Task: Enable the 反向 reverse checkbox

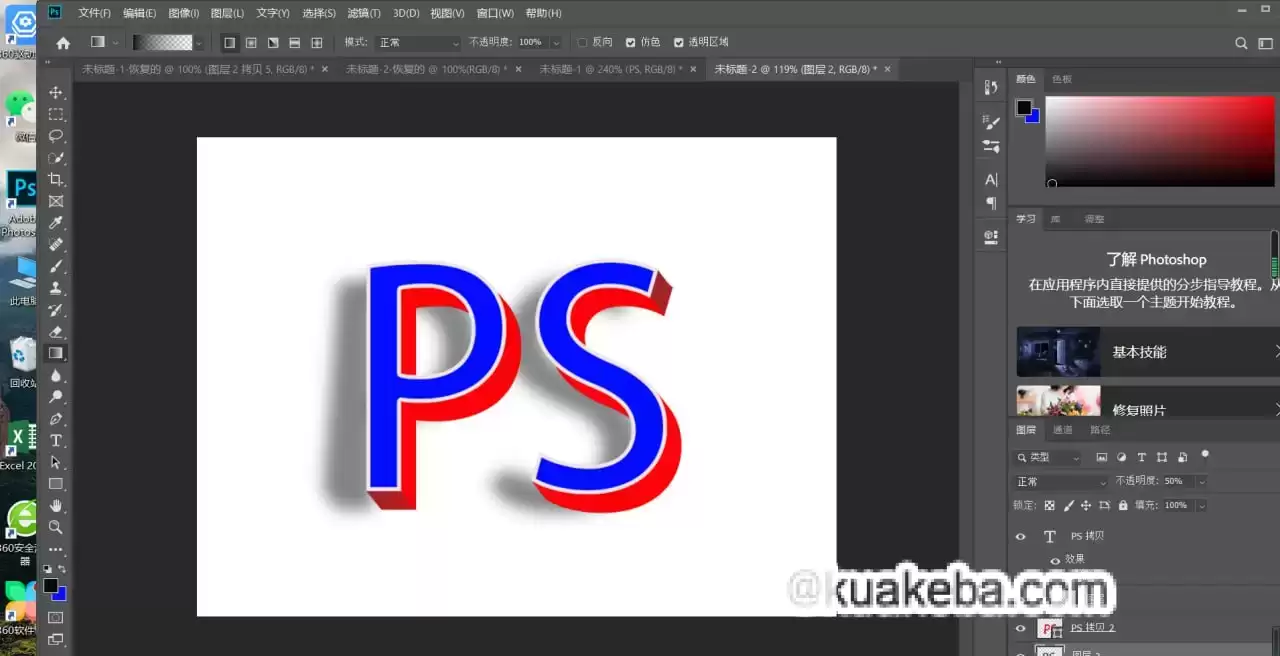Action: (583, 43)
